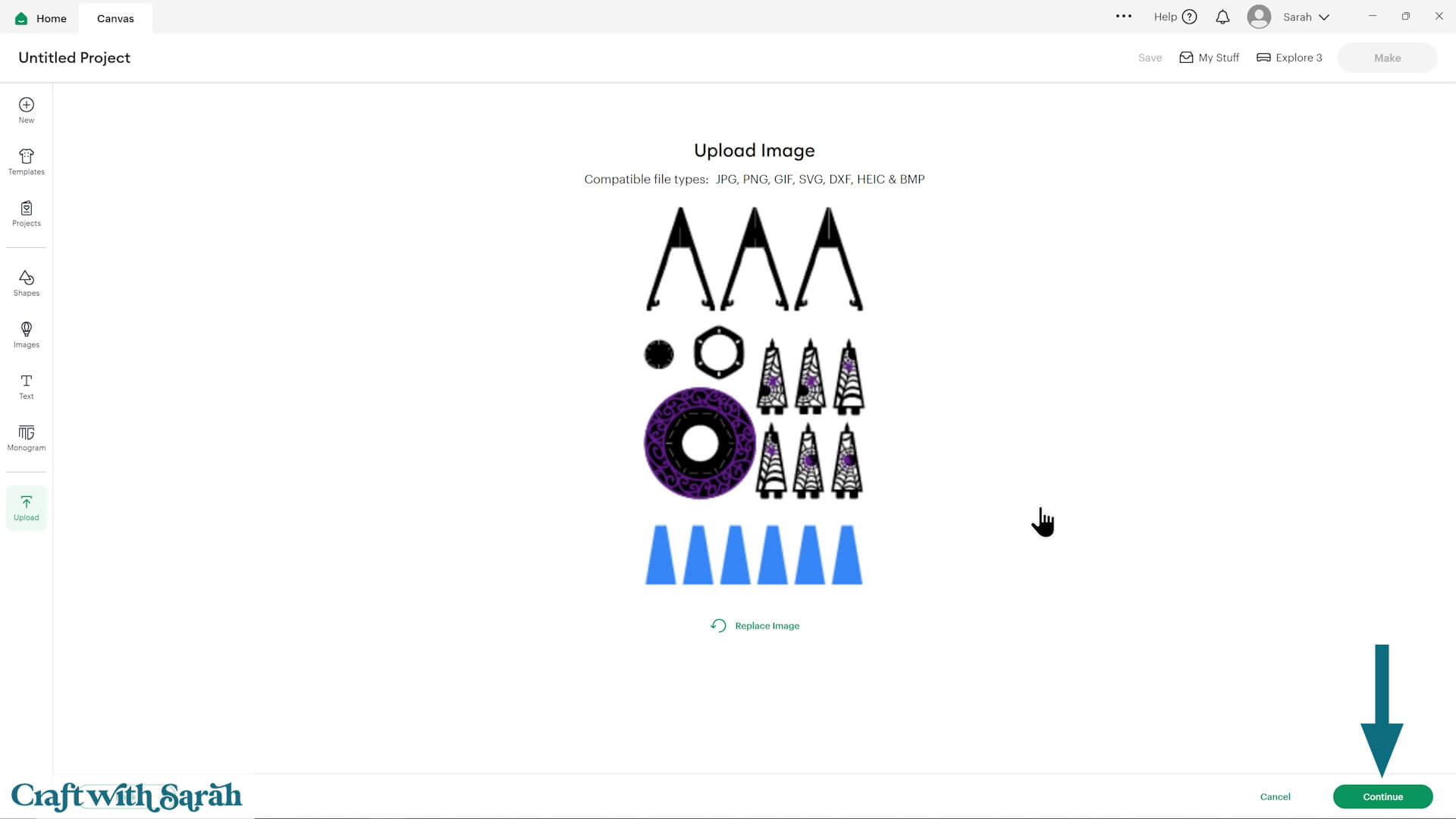
Task: Open the Help question icon
Action: [x=1189, y=17]
